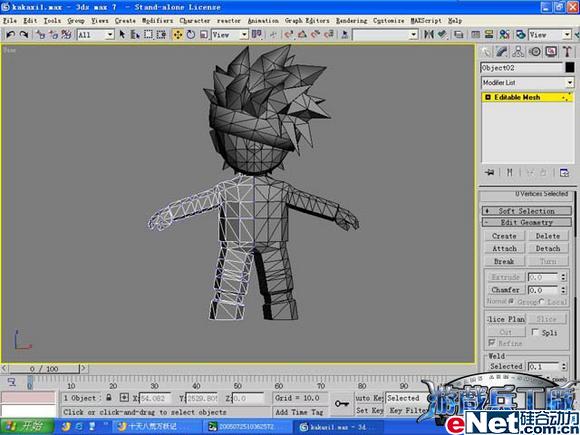Expand the Editable Mesh sub-object tree
This screenshot has height=435, width=580.
click(488, 97)
